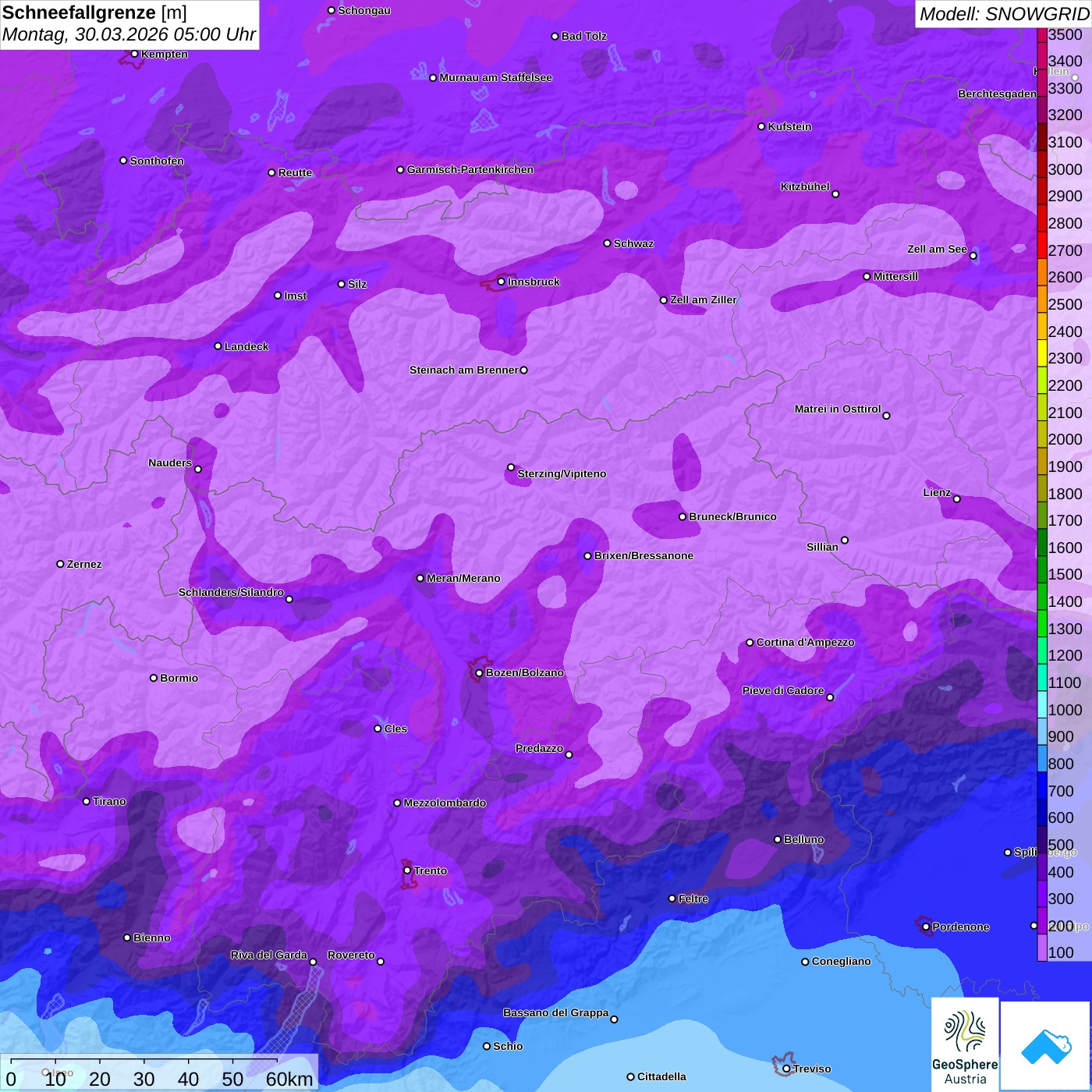This screenshot has height=1092, width=1092.
Task: Select the red 2700 legend color swatch
Action: [x=1042, y=245]
